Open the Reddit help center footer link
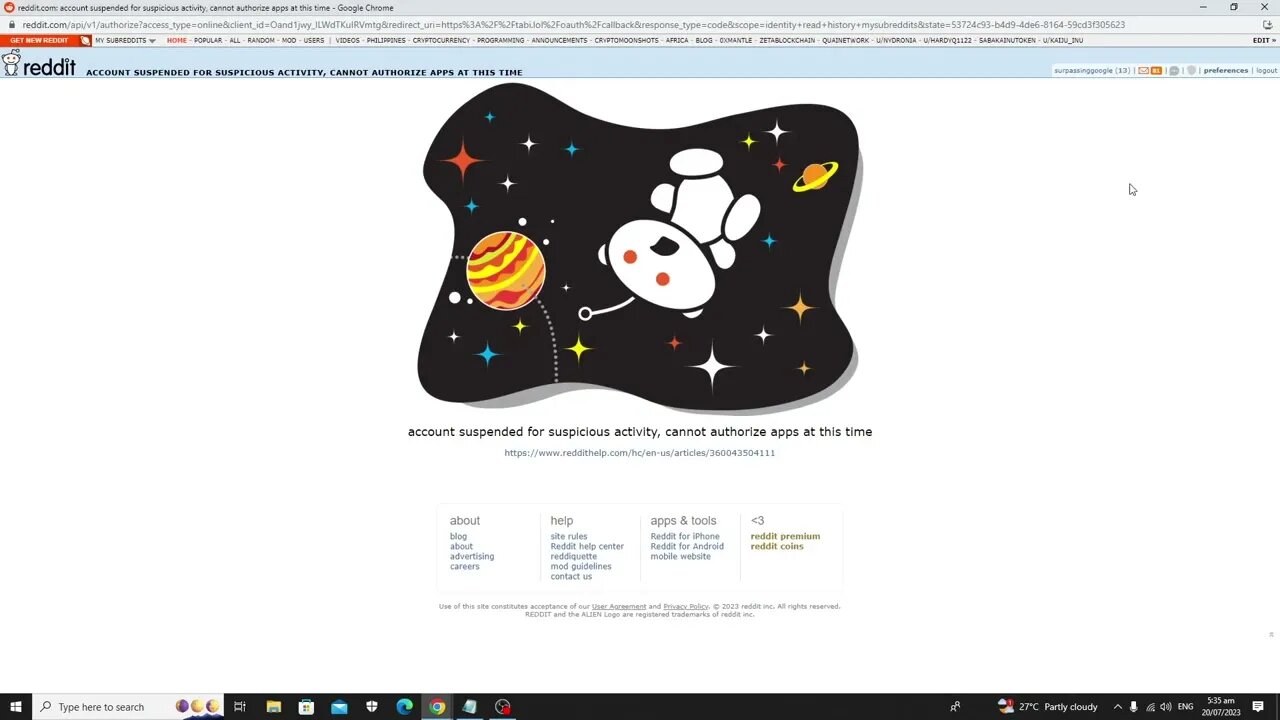This screenshot has width=1280, height=720. tap(587, 547)
